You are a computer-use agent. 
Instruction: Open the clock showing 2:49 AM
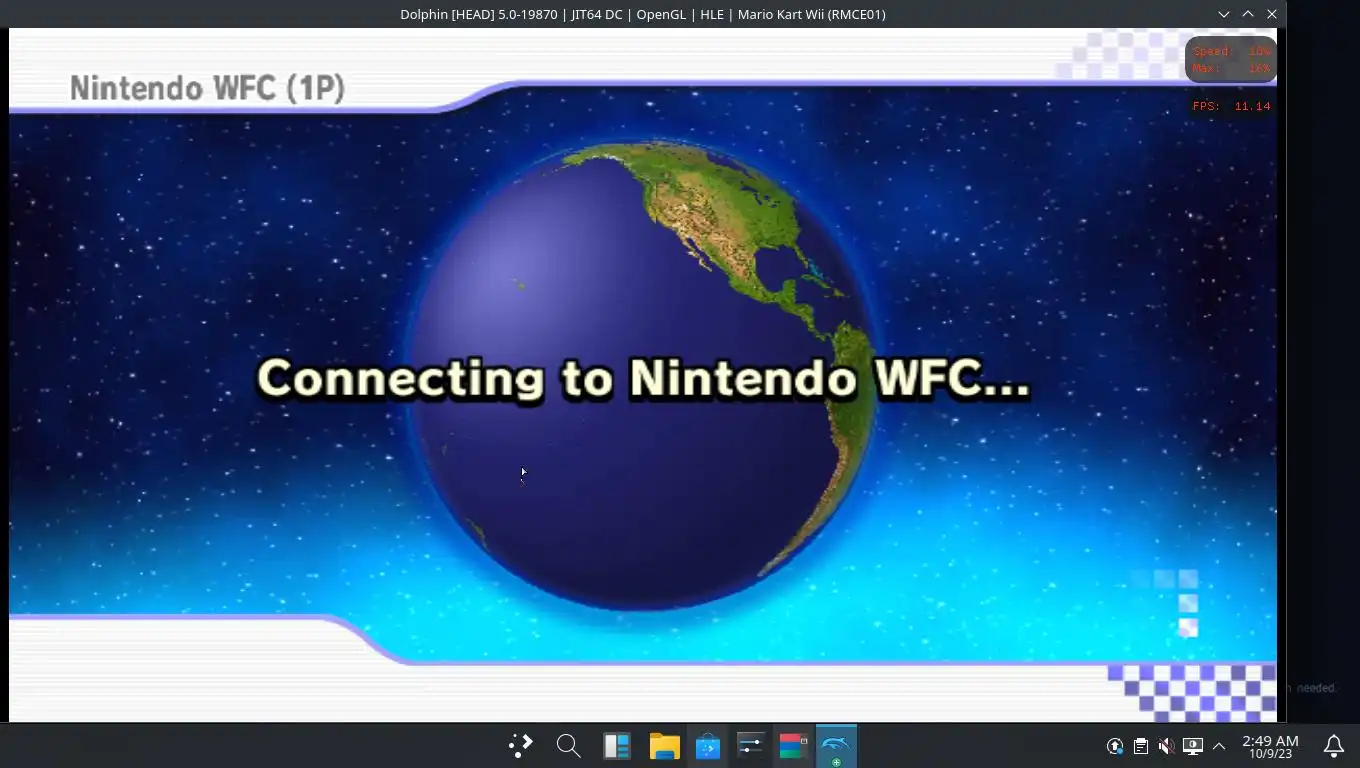click(1270, 746)
